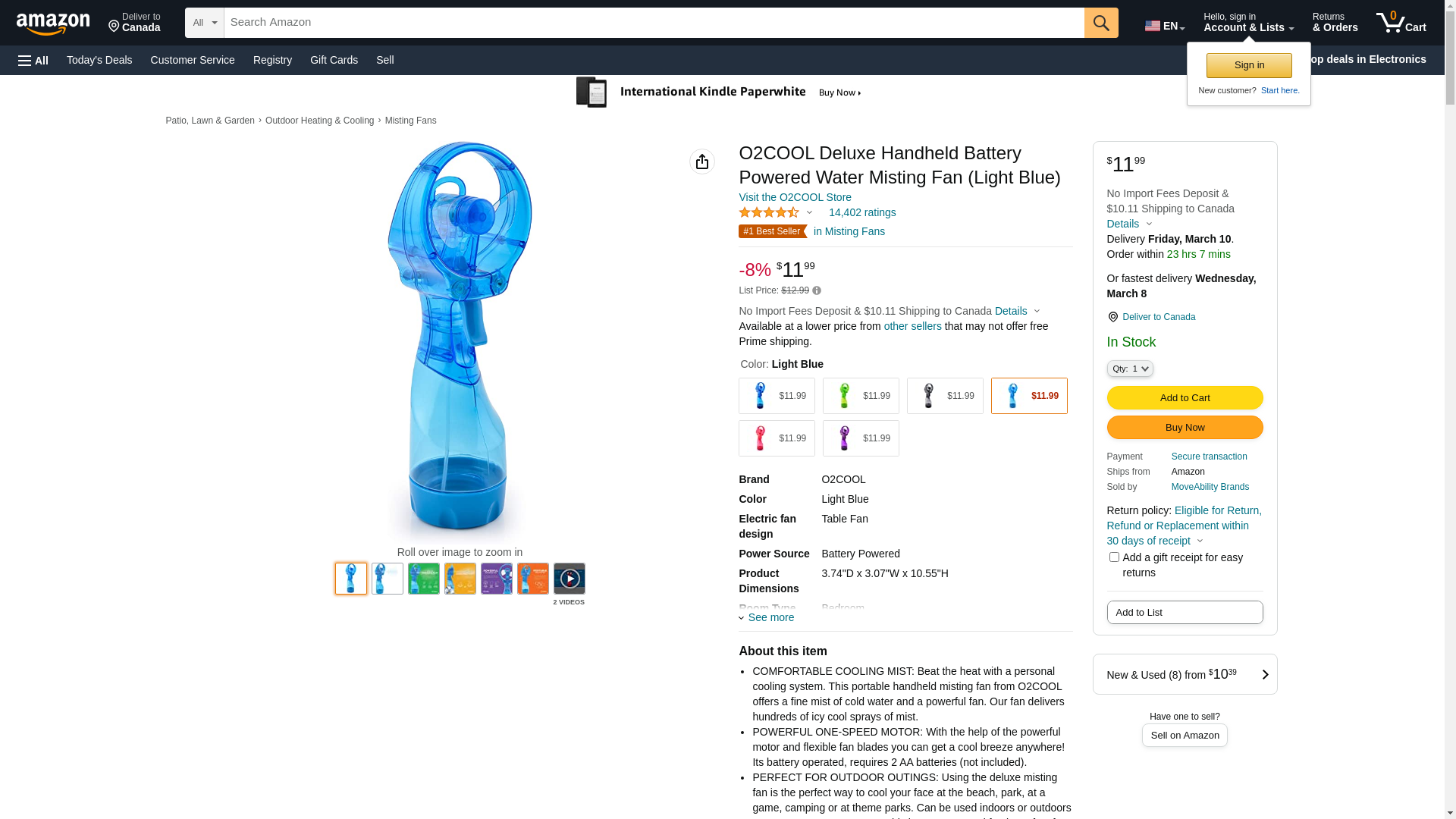Open Today's Deals in nav bar
This screenshot has width=1456, height=819.
coord(99,60)
